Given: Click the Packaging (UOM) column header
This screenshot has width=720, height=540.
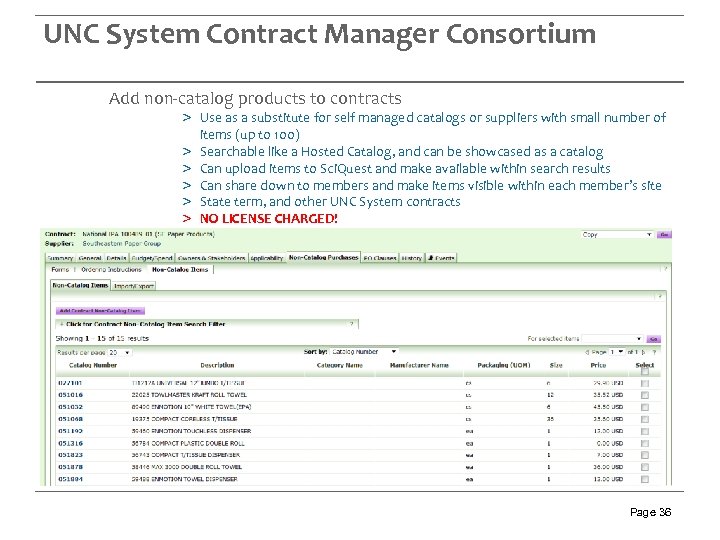Looking at the screenshot, I should coord(504,366).
